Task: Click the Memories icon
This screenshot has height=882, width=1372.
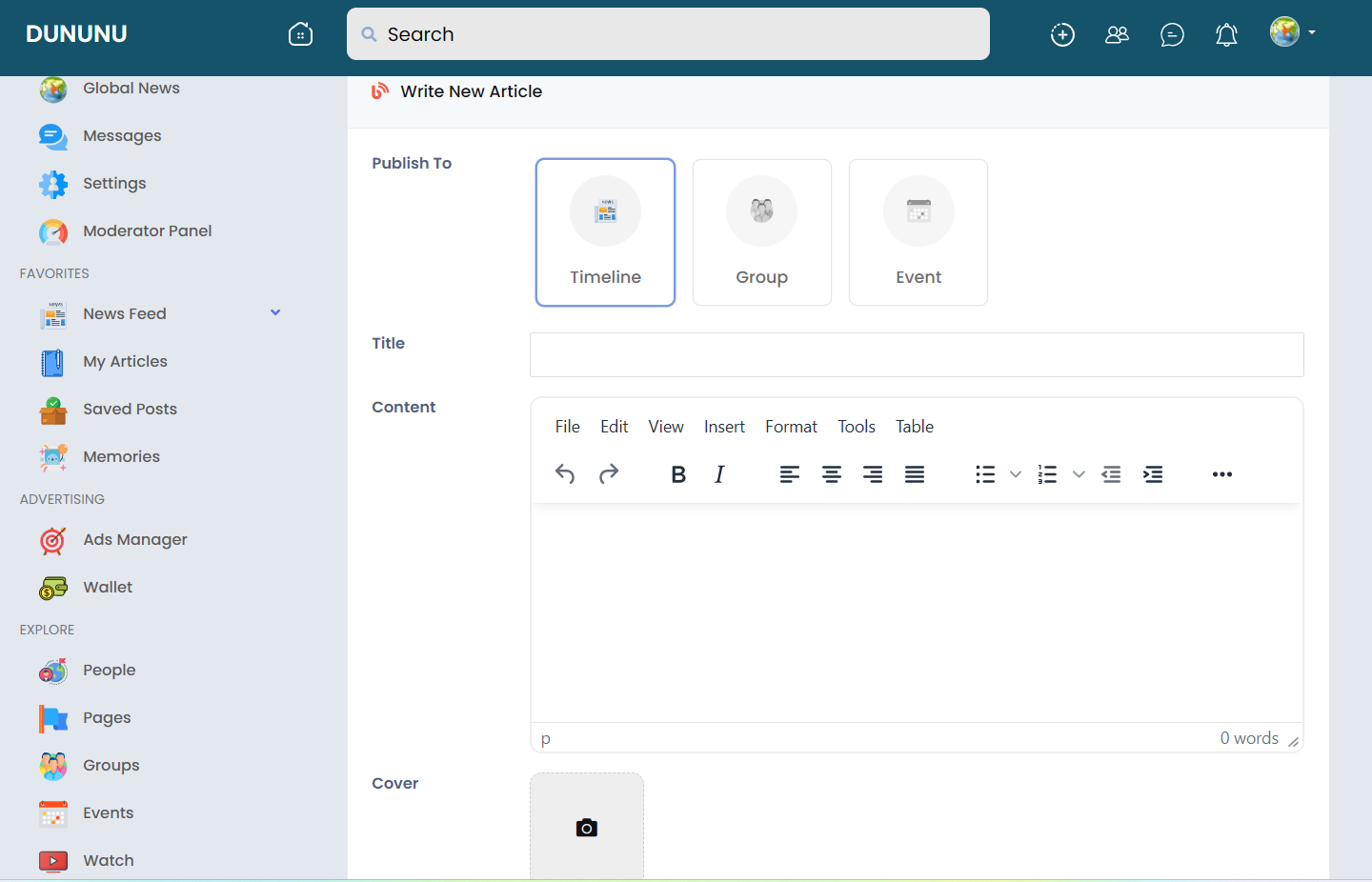Action: click(x=52, y=457)
